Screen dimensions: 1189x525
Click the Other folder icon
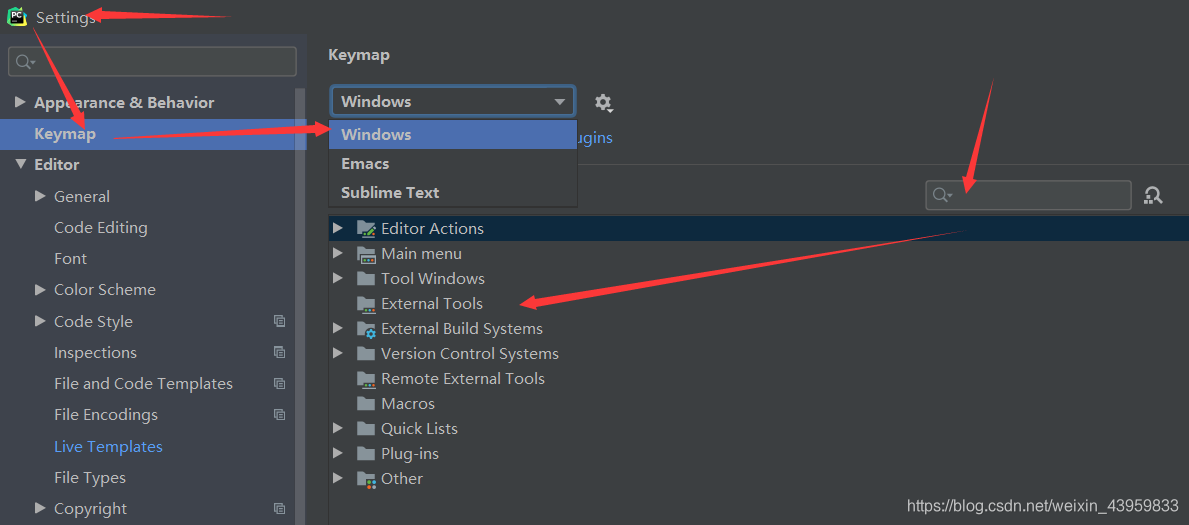coord(366,479)
